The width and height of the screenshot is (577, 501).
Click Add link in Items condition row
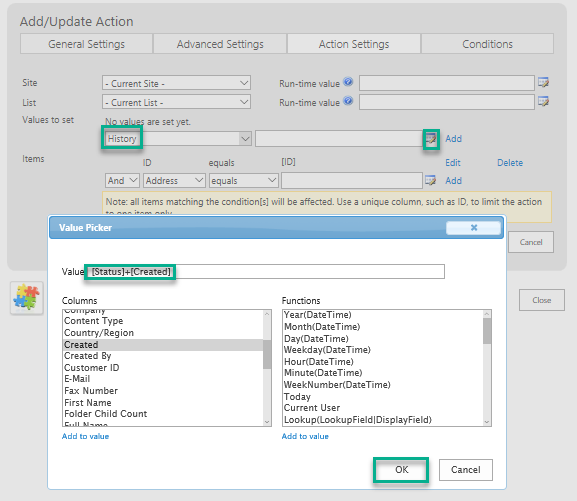pyautogui.click(x=453, y=180)
